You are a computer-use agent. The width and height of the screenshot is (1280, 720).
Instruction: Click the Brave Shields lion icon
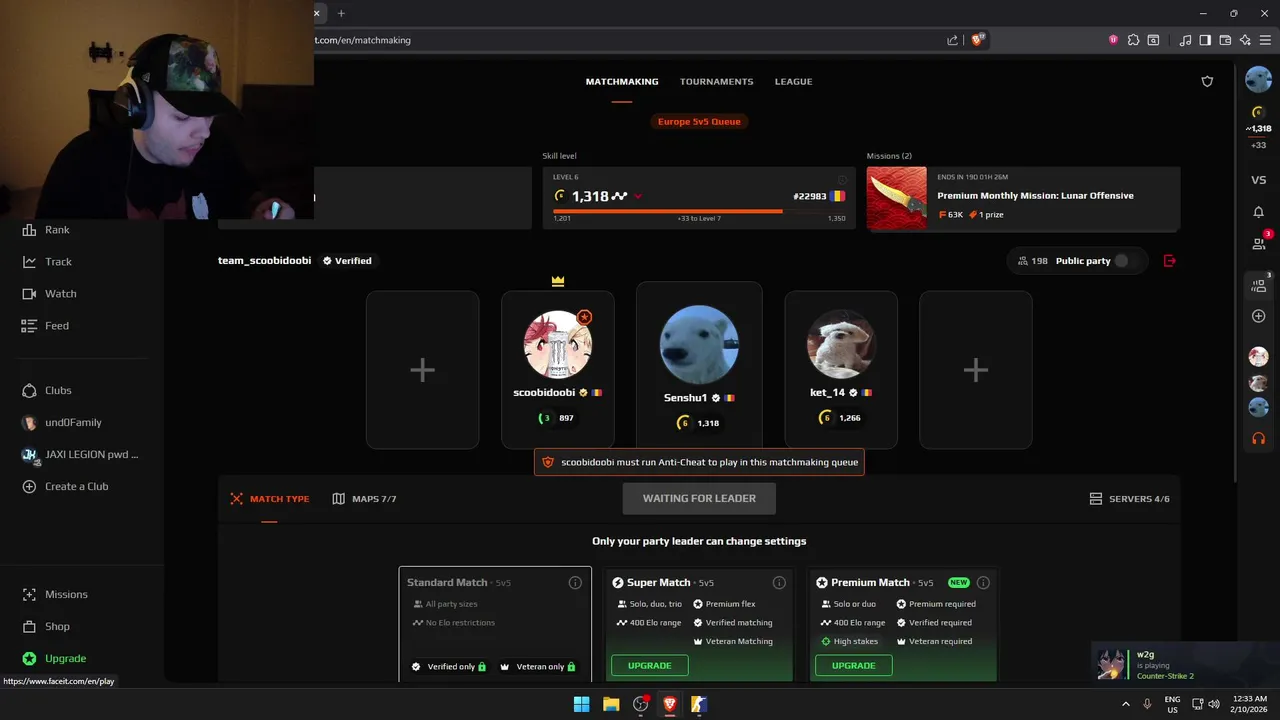tap(977, 40)
